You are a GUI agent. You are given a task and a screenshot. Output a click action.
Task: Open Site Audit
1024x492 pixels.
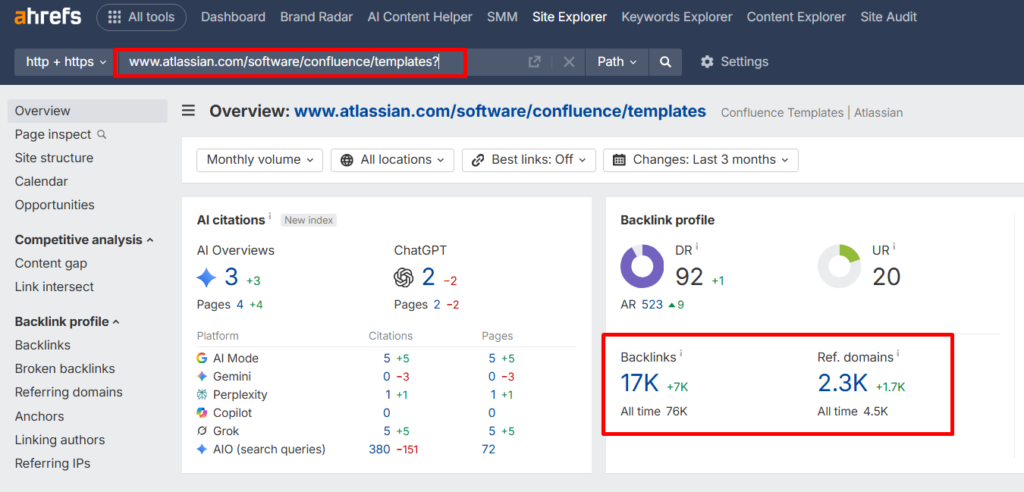pyautogui.click(x=889, y=17)
